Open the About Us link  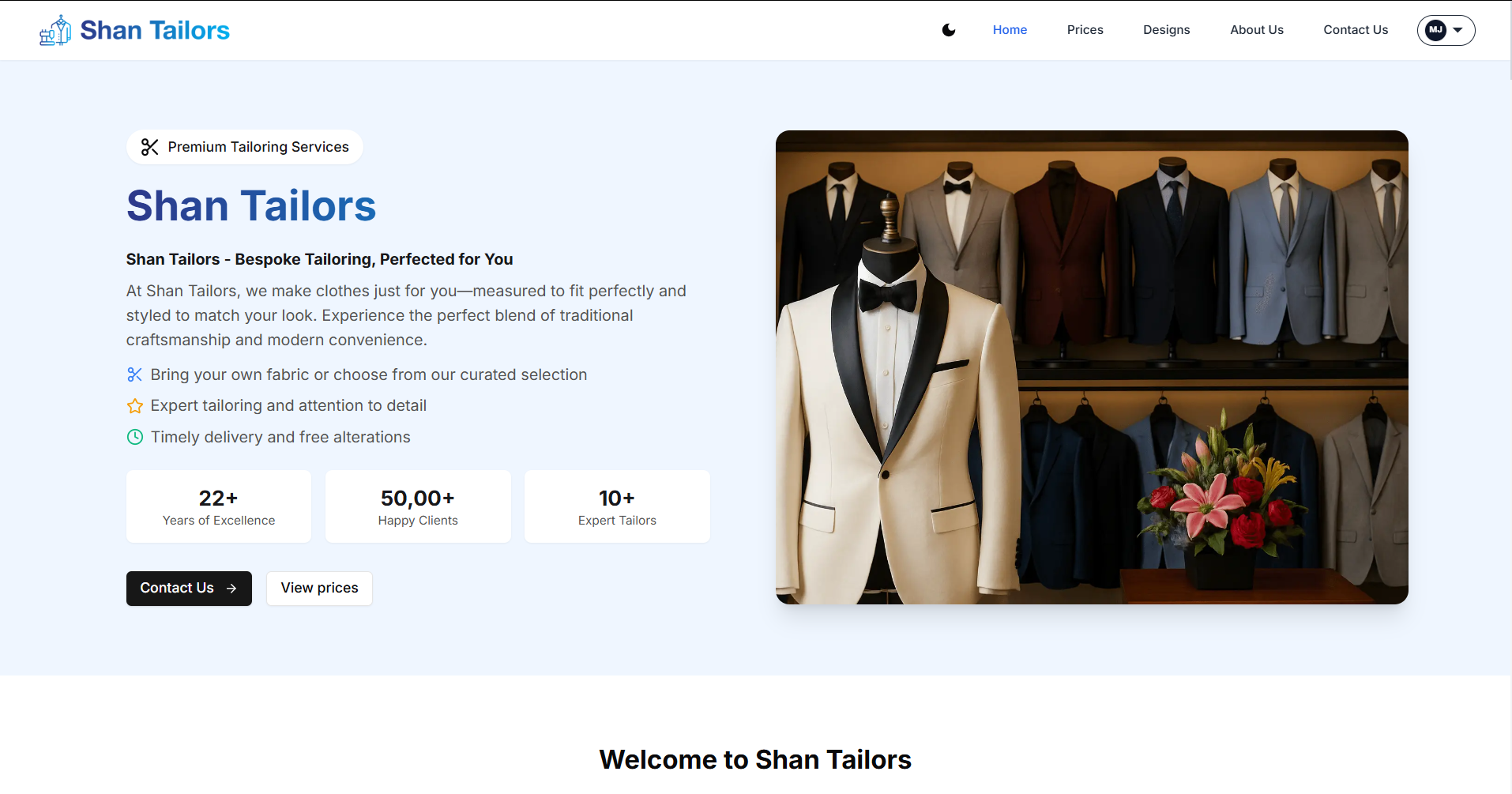1256,30
